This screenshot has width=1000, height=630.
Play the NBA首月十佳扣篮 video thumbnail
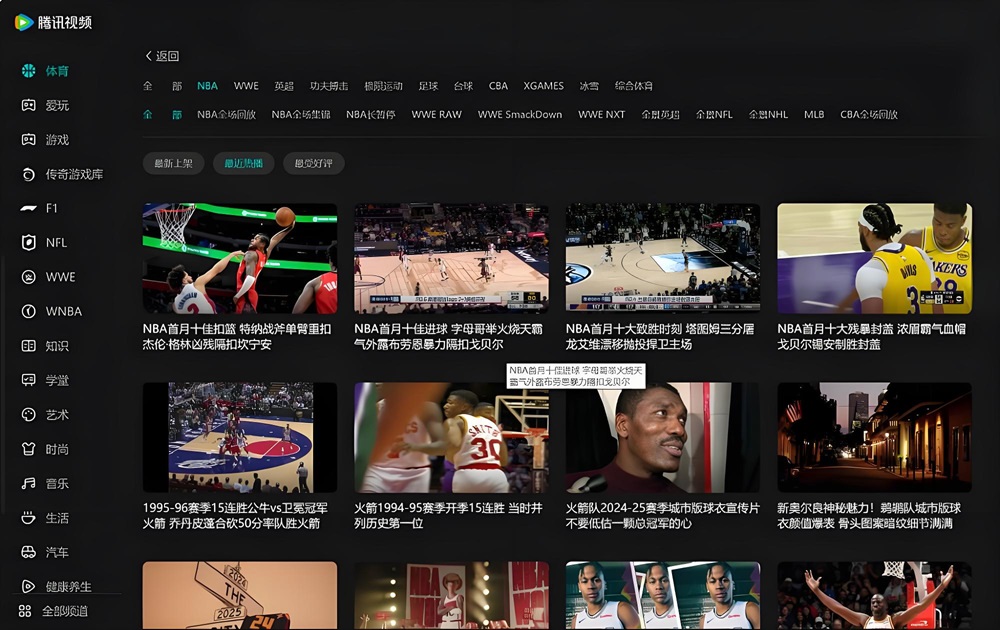point(240,258)
